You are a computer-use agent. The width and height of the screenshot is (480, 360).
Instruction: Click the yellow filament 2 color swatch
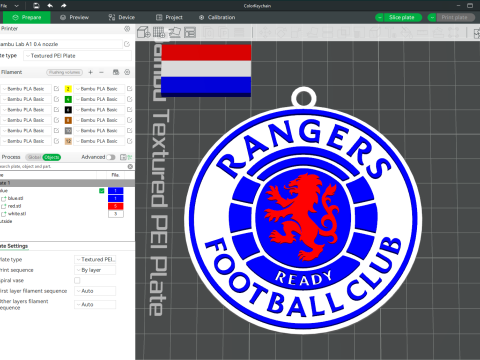tap(68, 89)
